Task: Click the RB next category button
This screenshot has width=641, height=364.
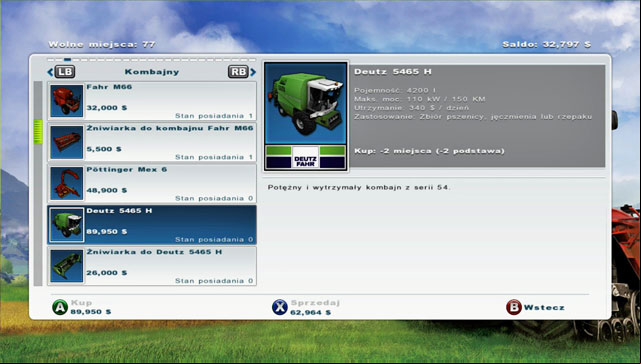Action: point(238,72)
